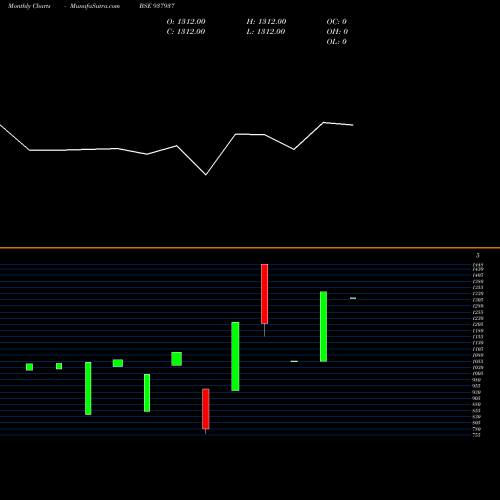Image resolution: width=500 pixels, height=500 pixels.
Task: Open the MunafaSutra.com label
Action: tap(95, 6)
